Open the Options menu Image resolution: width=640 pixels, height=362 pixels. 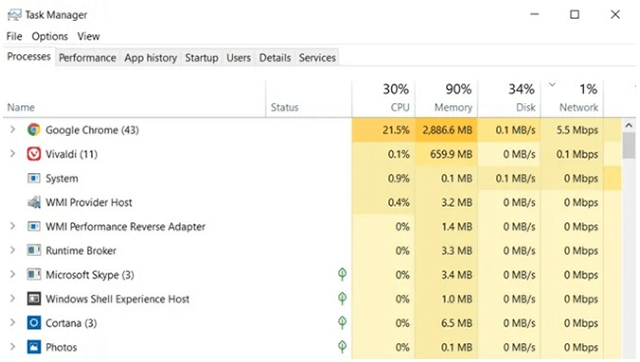50,36
